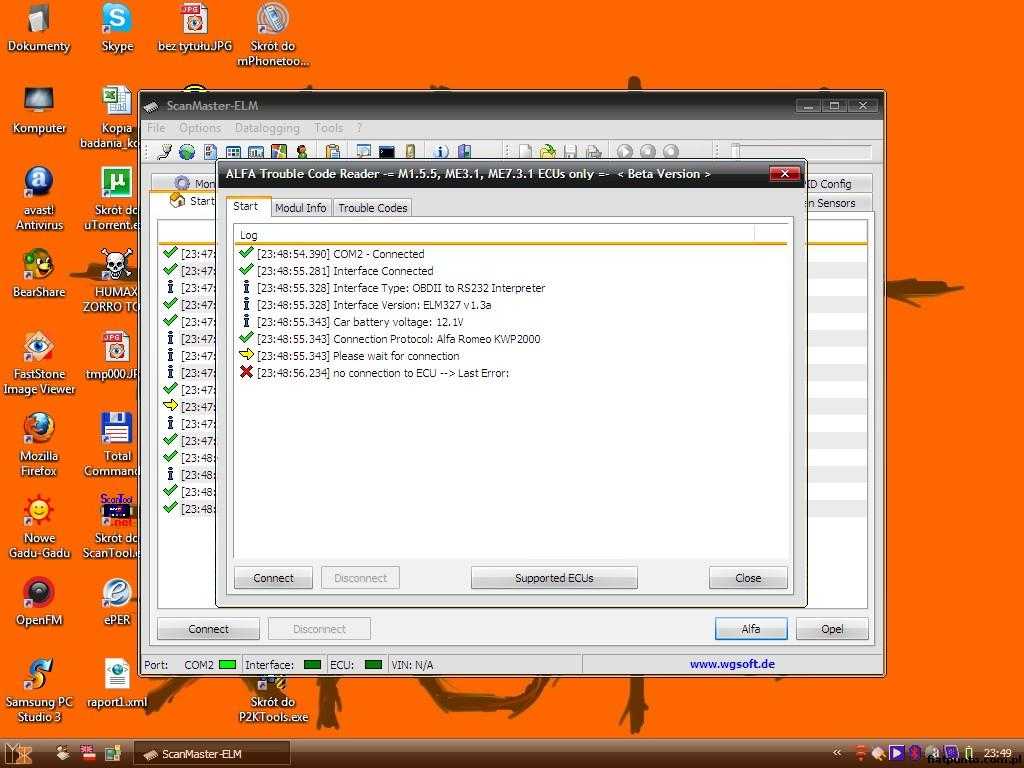1024x768 pixels.
Task: Select the 'COM2 - Connected' log row
Action: 512,254
